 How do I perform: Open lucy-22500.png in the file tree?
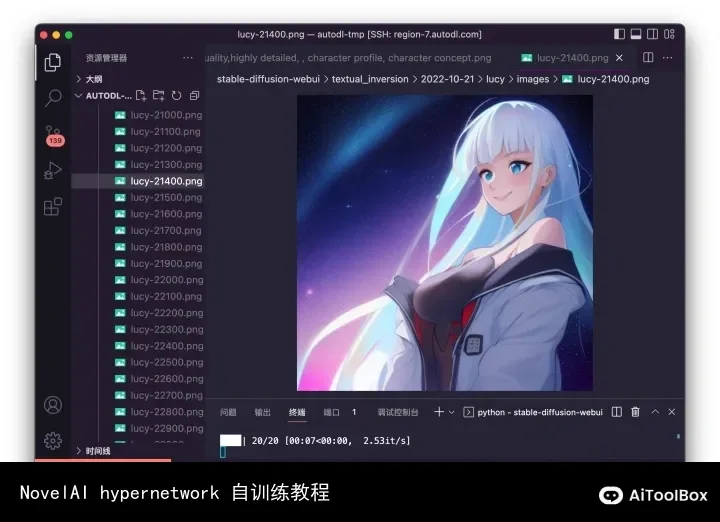(x=138, y=362)
